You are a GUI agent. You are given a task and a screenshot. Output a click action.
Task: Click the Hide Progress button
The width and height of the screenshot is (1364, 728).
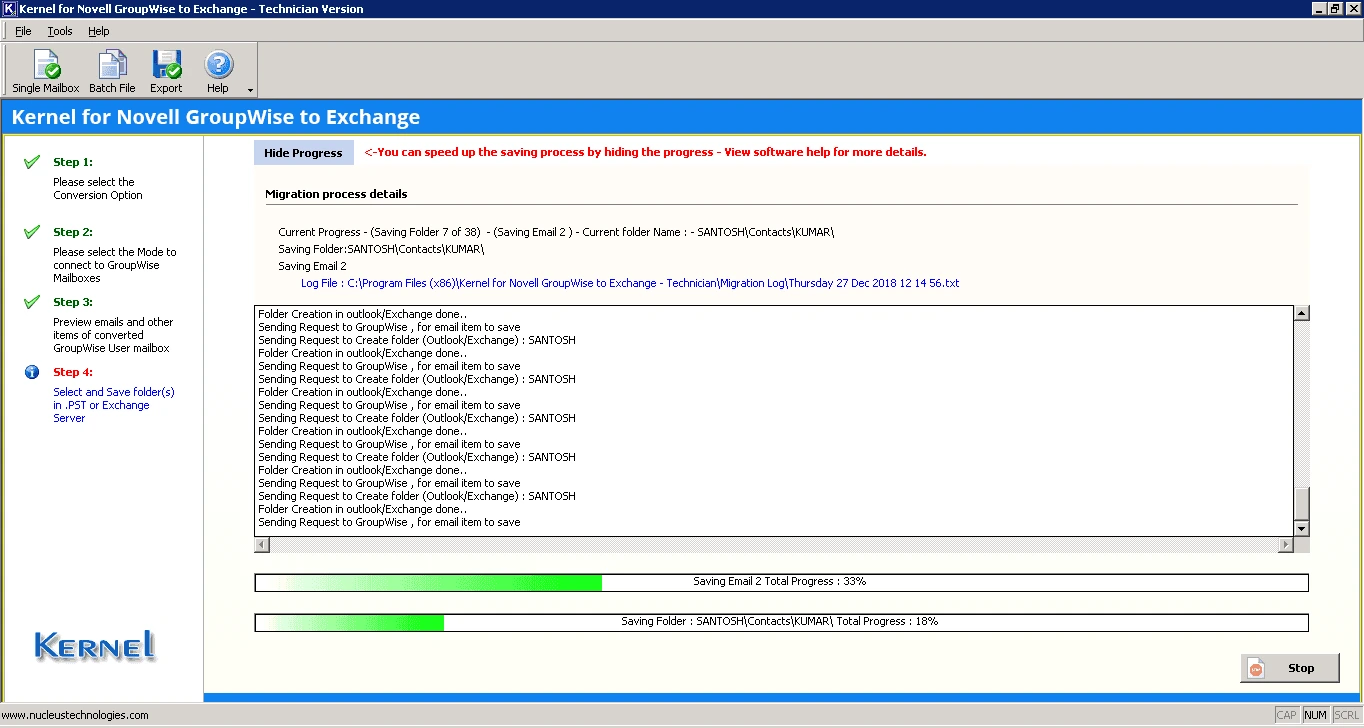303,153
